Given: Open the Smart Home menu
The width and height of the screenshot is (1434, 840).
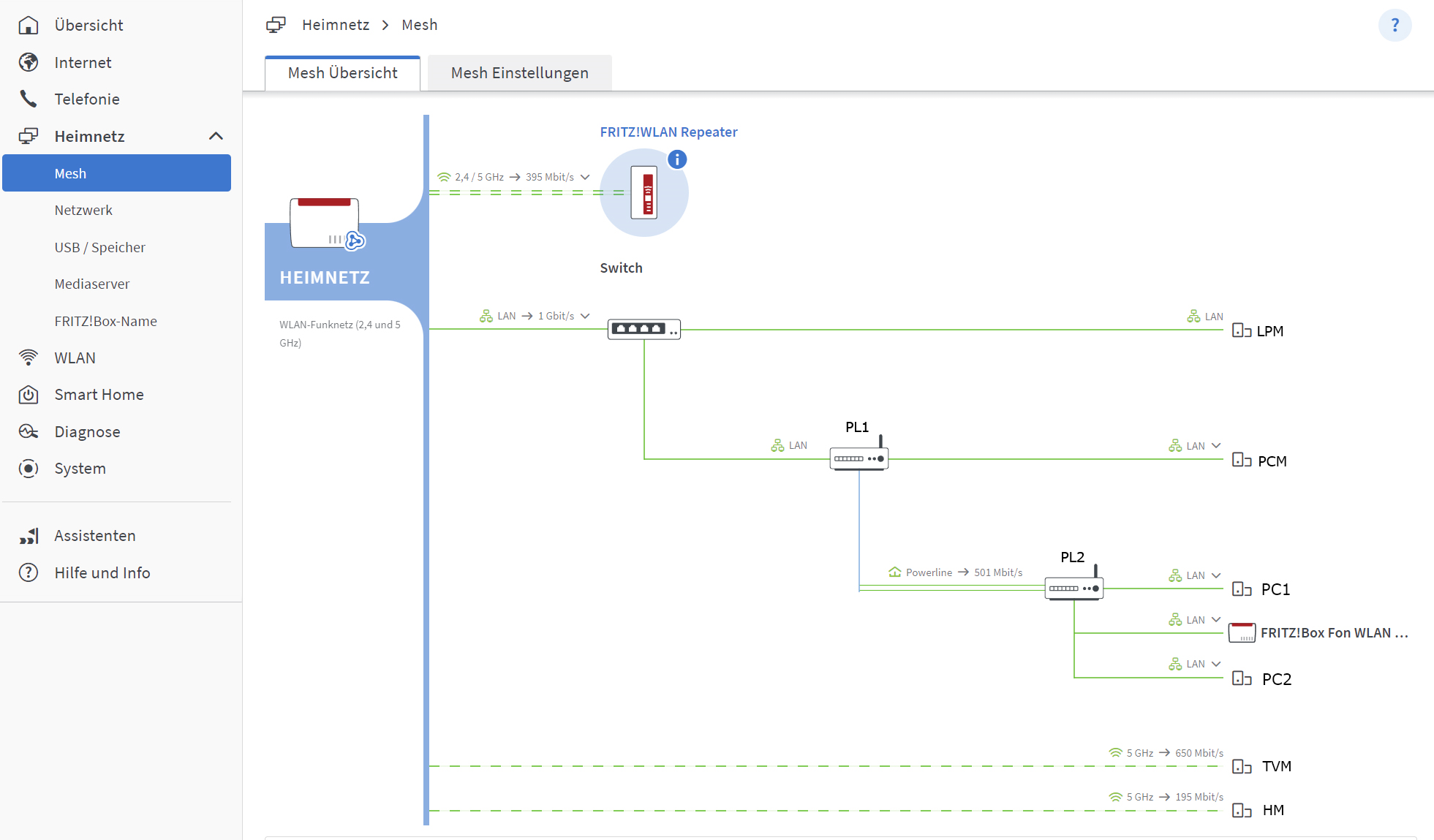Looking at the screenshot, I should (99, 395).
